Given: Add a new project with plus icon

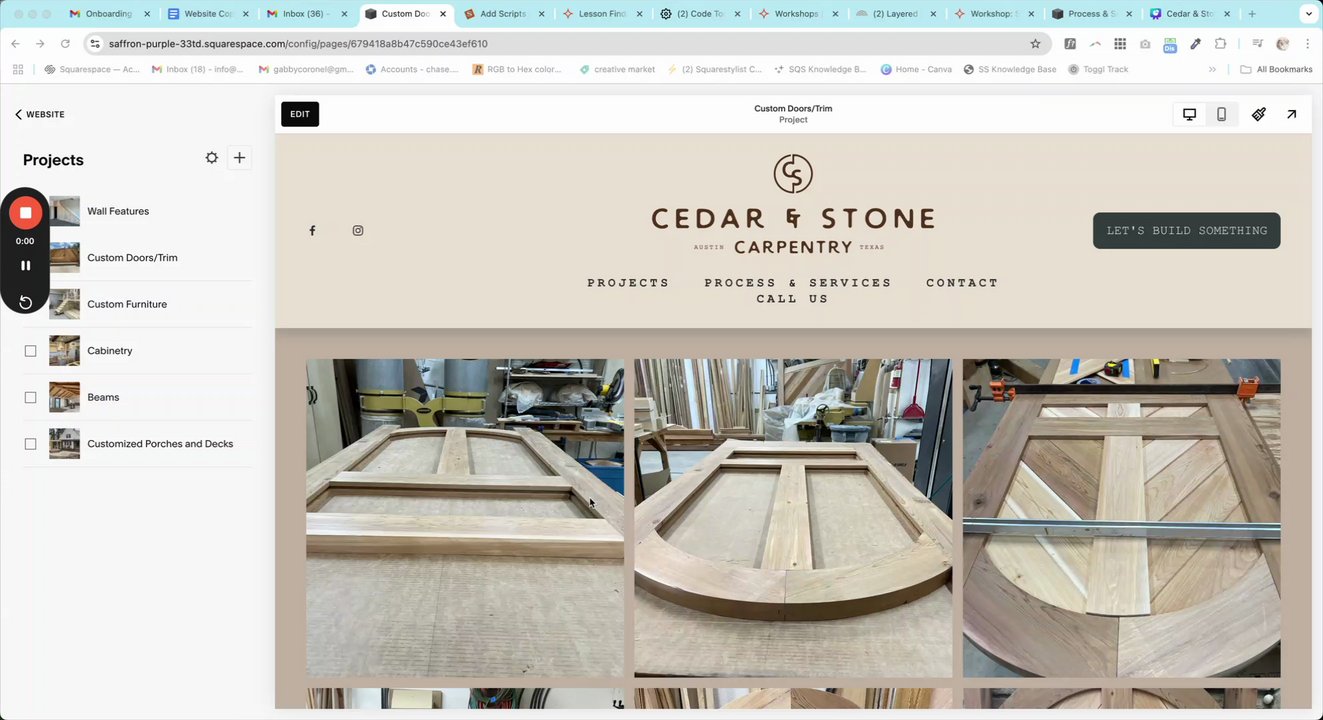Looking at the screenshot, I should click(x=239, y=158).
